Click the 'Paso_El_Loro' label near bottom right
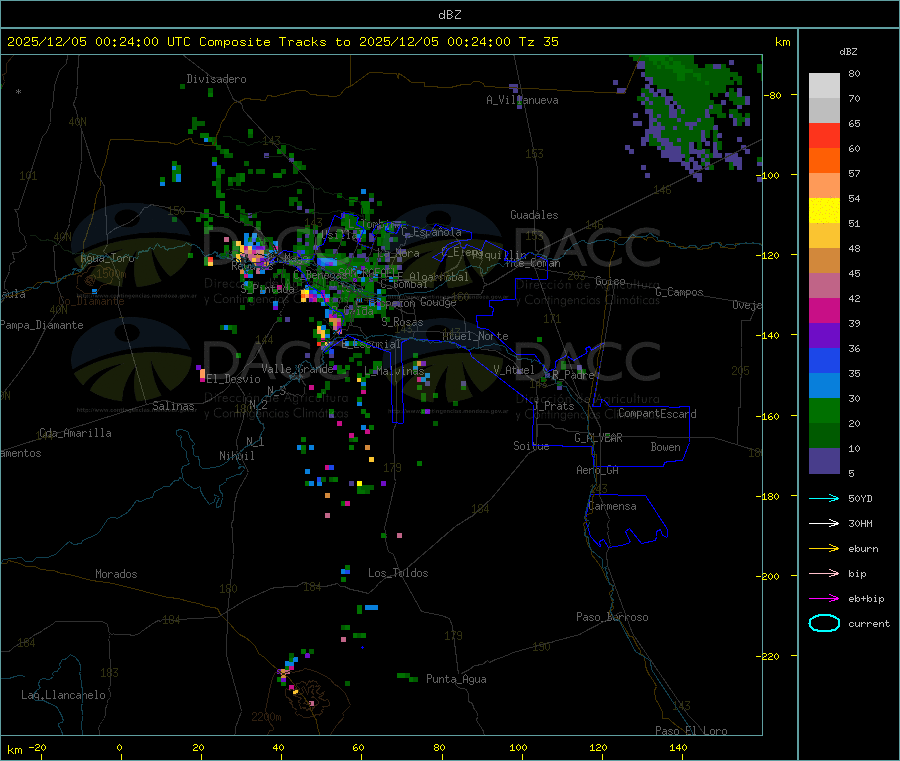900x761 pixels. (x=691, y=731)
